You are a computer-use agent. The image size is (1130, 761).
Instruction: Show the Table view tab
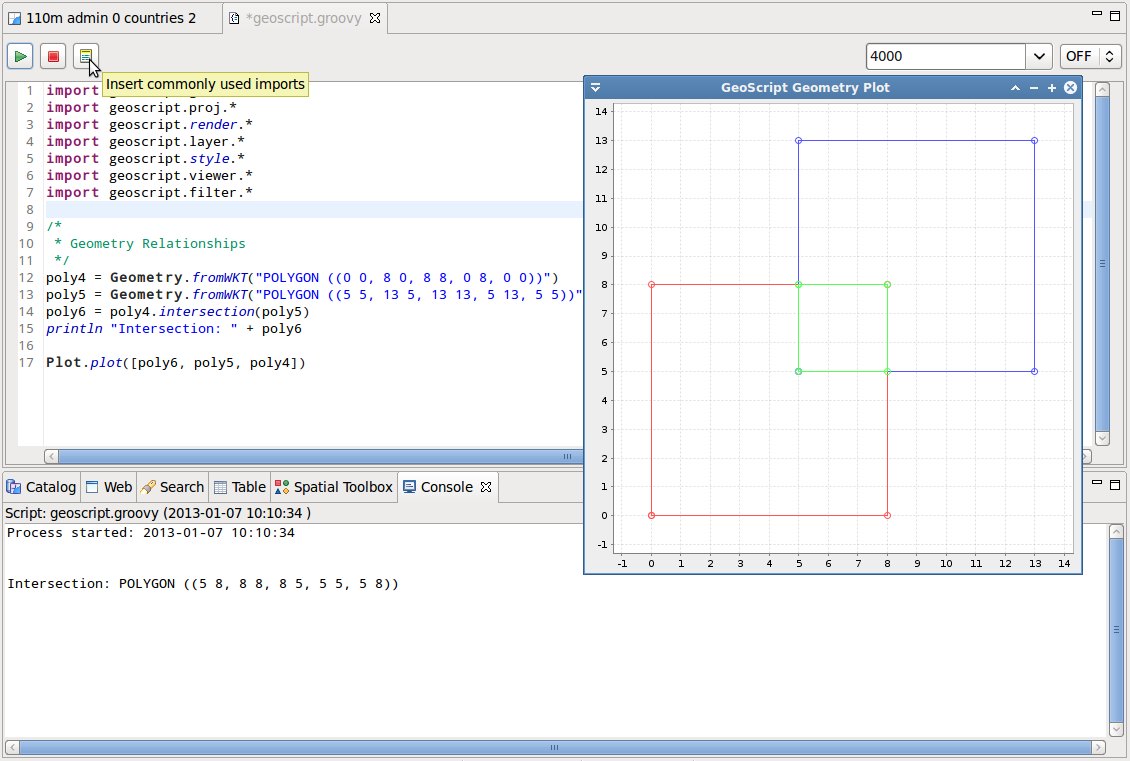coord(240,487)
